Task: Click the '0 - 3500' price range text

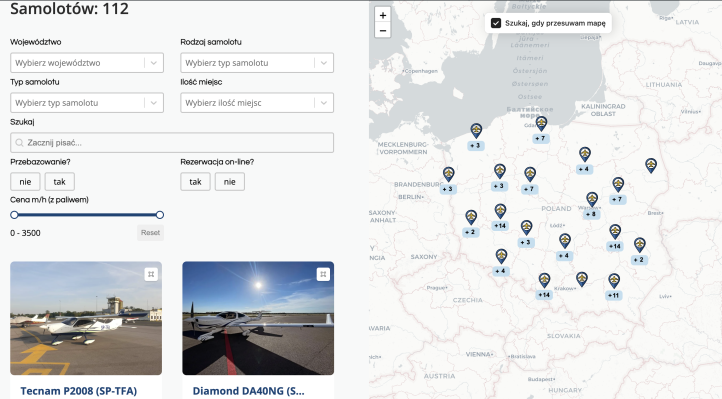Action: (25, 233)
